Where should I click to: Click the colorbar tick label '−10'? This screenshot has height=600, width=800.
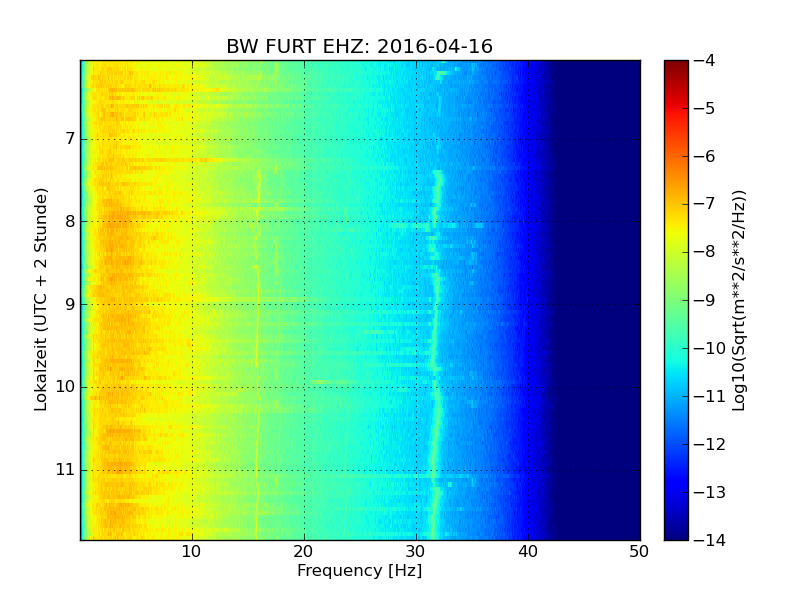[710, 348]
